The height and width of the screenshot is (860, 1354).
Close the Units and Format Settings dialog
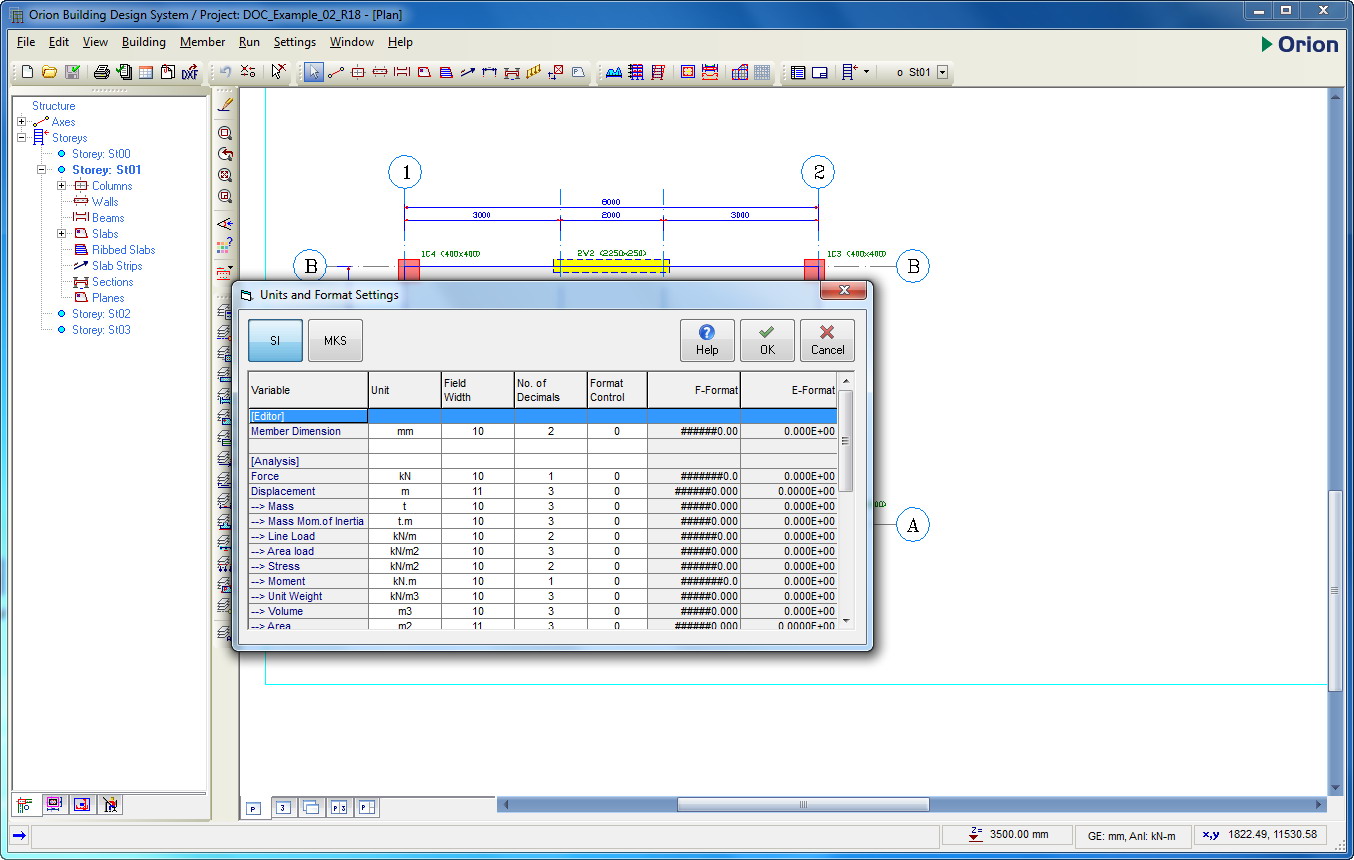click(843, 291)
